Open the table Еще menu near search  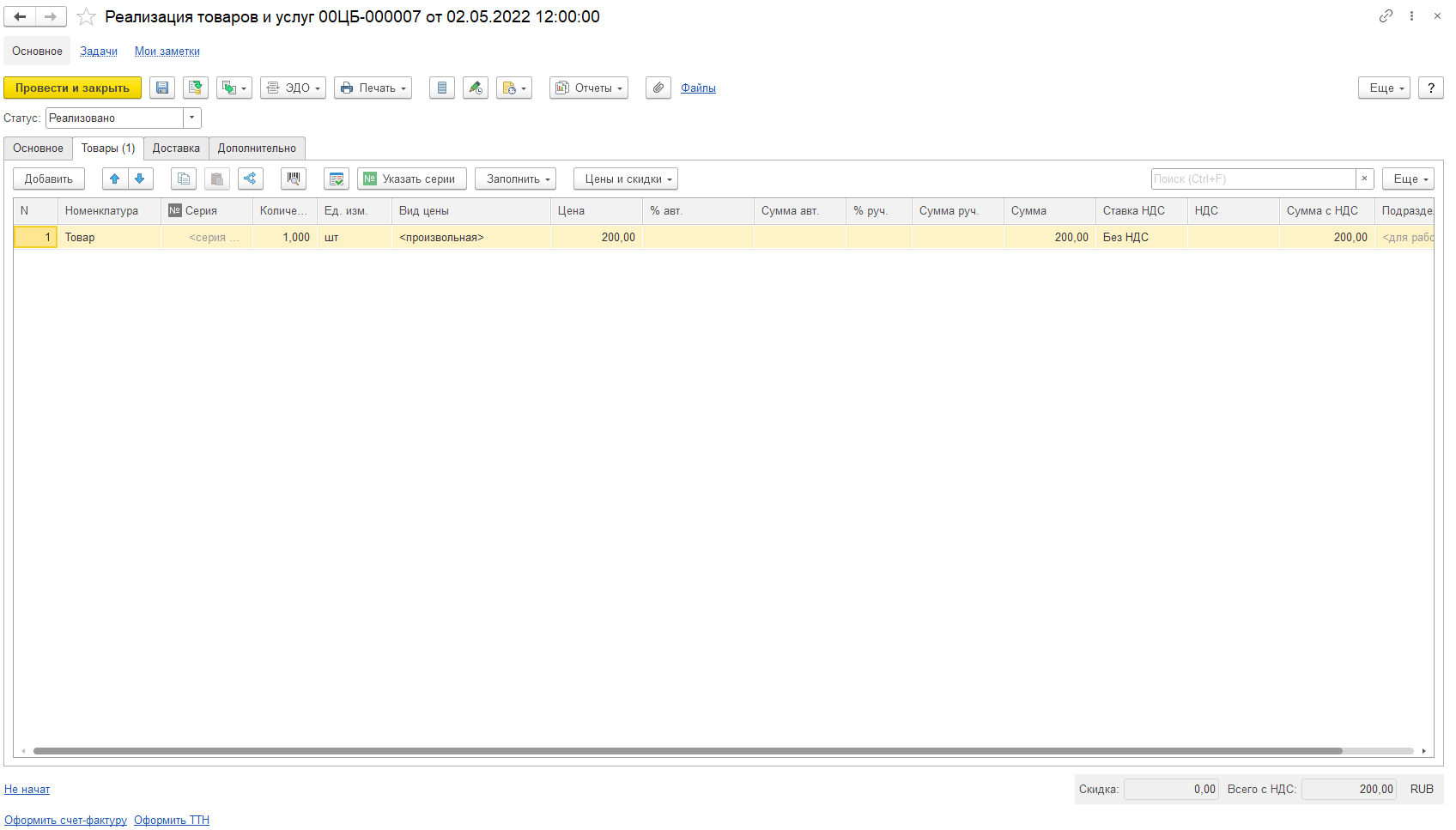(1408, 179)
